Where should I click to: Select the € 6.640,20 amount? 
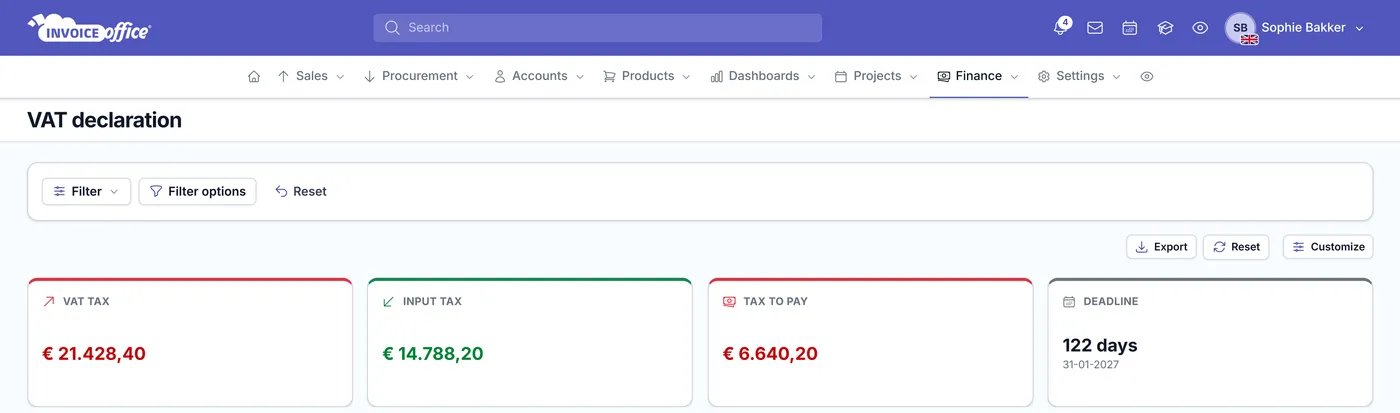point(770,353)
